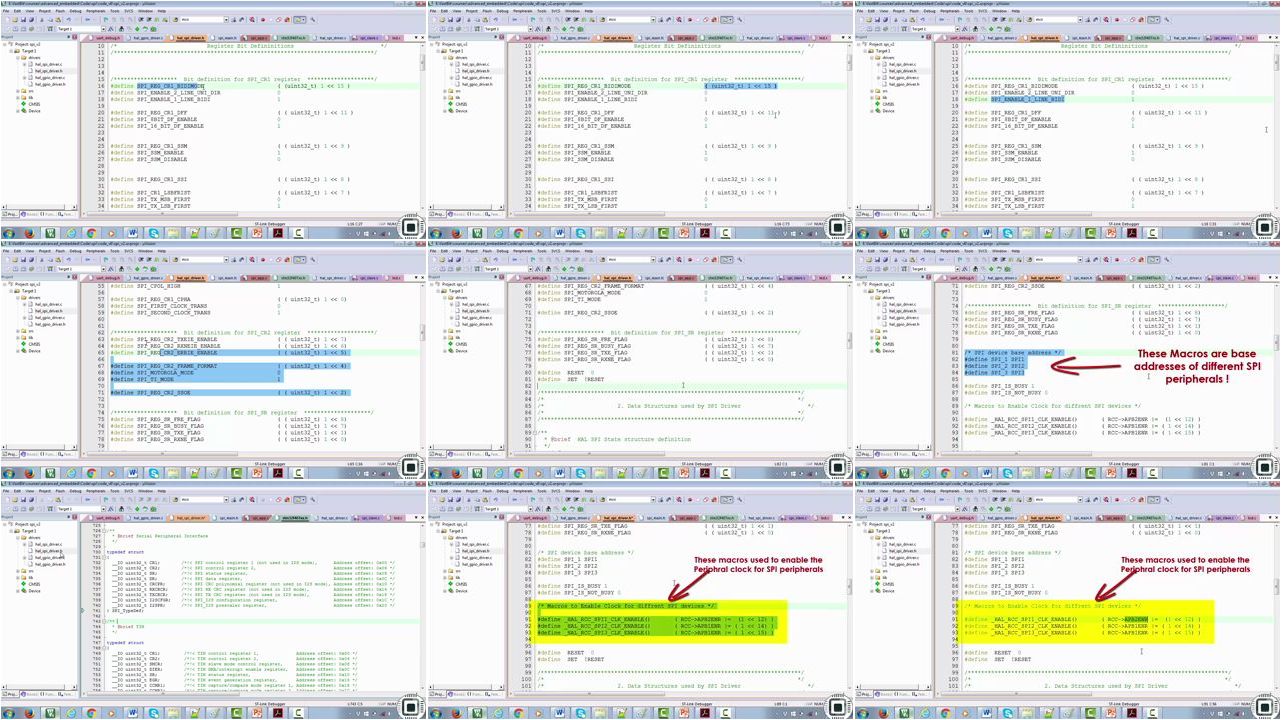Click red breakpoint dot icon in top-left screenshot
The height and width of the screenshot is (720, 1281).
(x=263, y=20)
